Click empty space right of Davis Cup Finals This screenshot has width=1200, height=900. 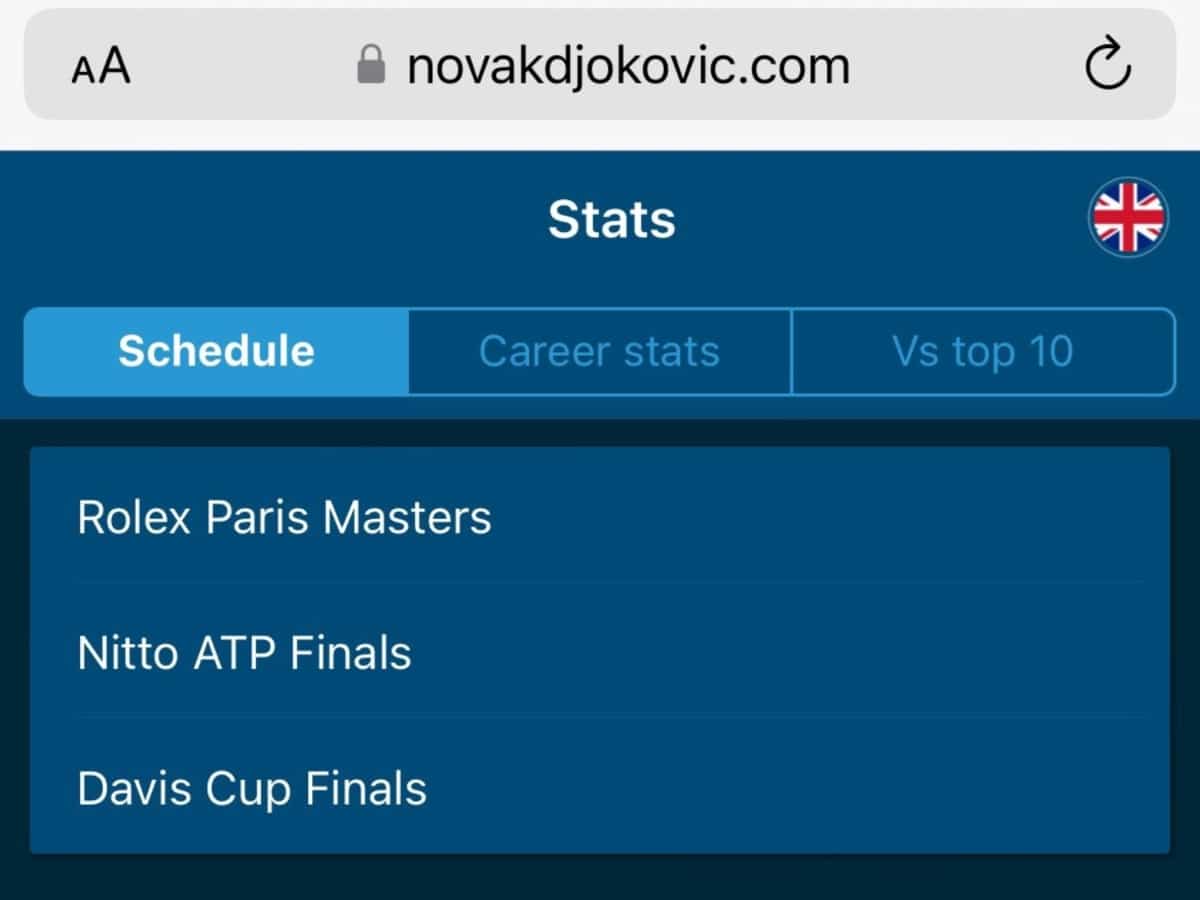pos(798,788)
